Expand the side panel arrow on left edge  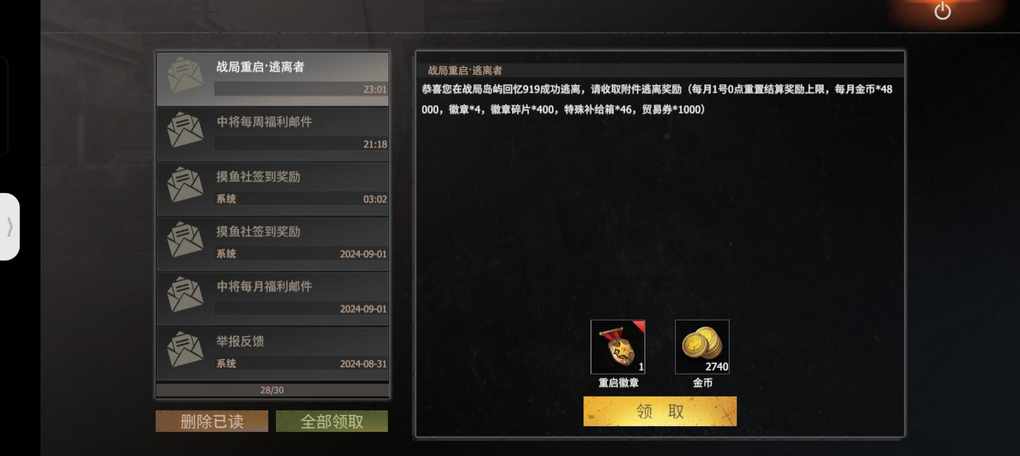coord(10,226)
